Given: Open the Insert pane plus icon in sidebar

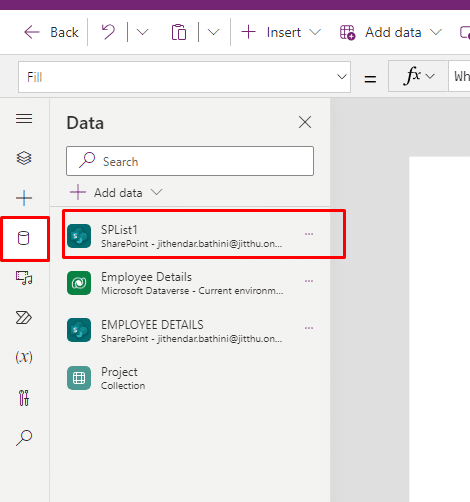Looking at the screenshot, I should point(24,198).
